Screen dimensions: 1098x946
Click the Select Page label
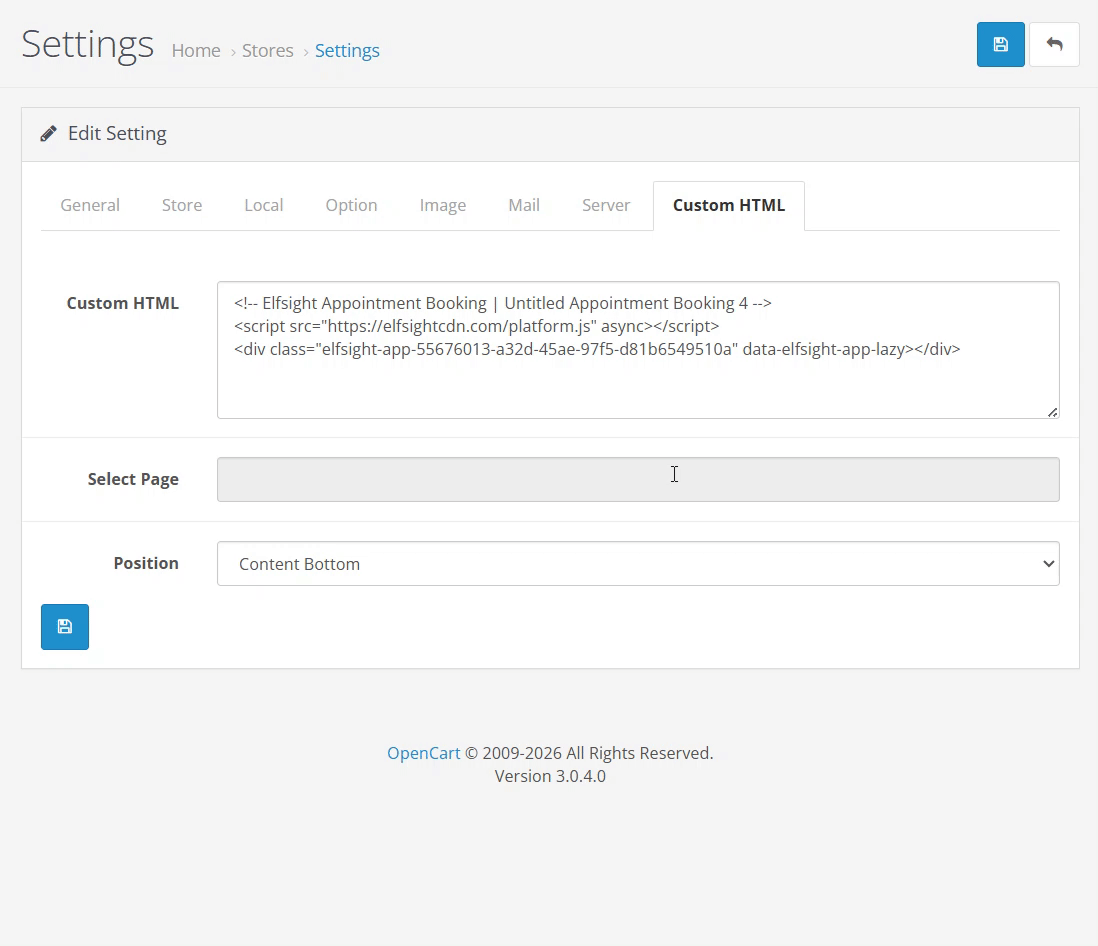(x=133, y=480)
